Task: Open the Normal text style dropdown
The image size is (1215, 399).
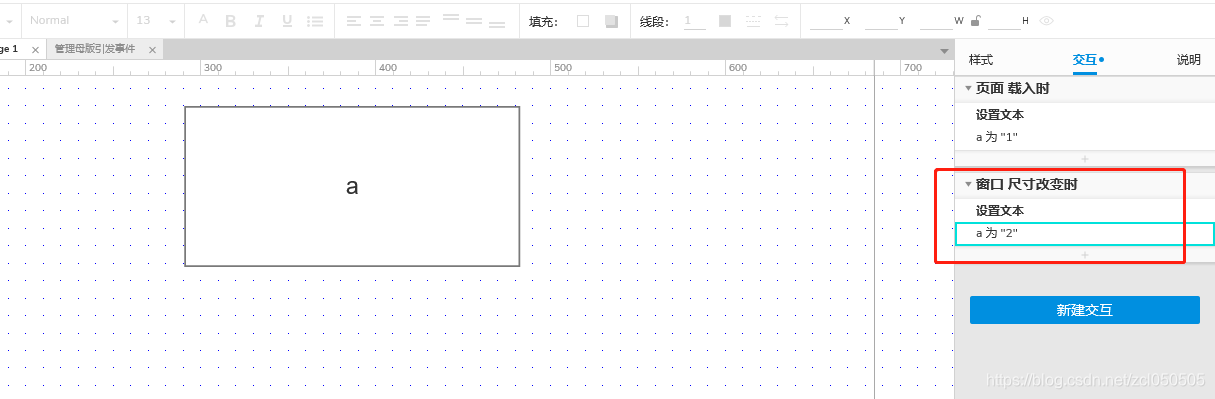Action: point(73,20)
